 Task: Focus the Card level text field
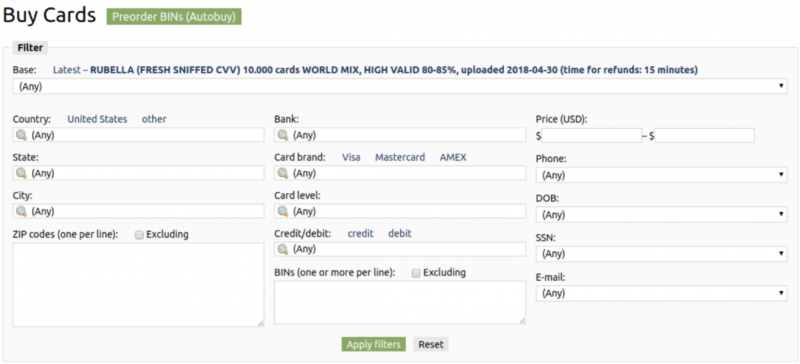[x=400, y=211]
